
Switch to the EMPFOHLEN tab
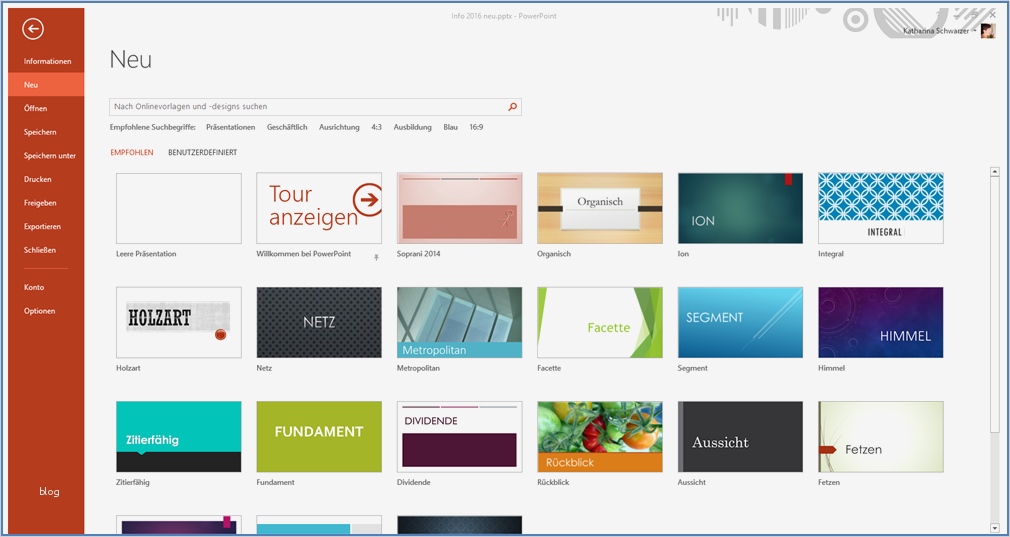click(132, 153)
